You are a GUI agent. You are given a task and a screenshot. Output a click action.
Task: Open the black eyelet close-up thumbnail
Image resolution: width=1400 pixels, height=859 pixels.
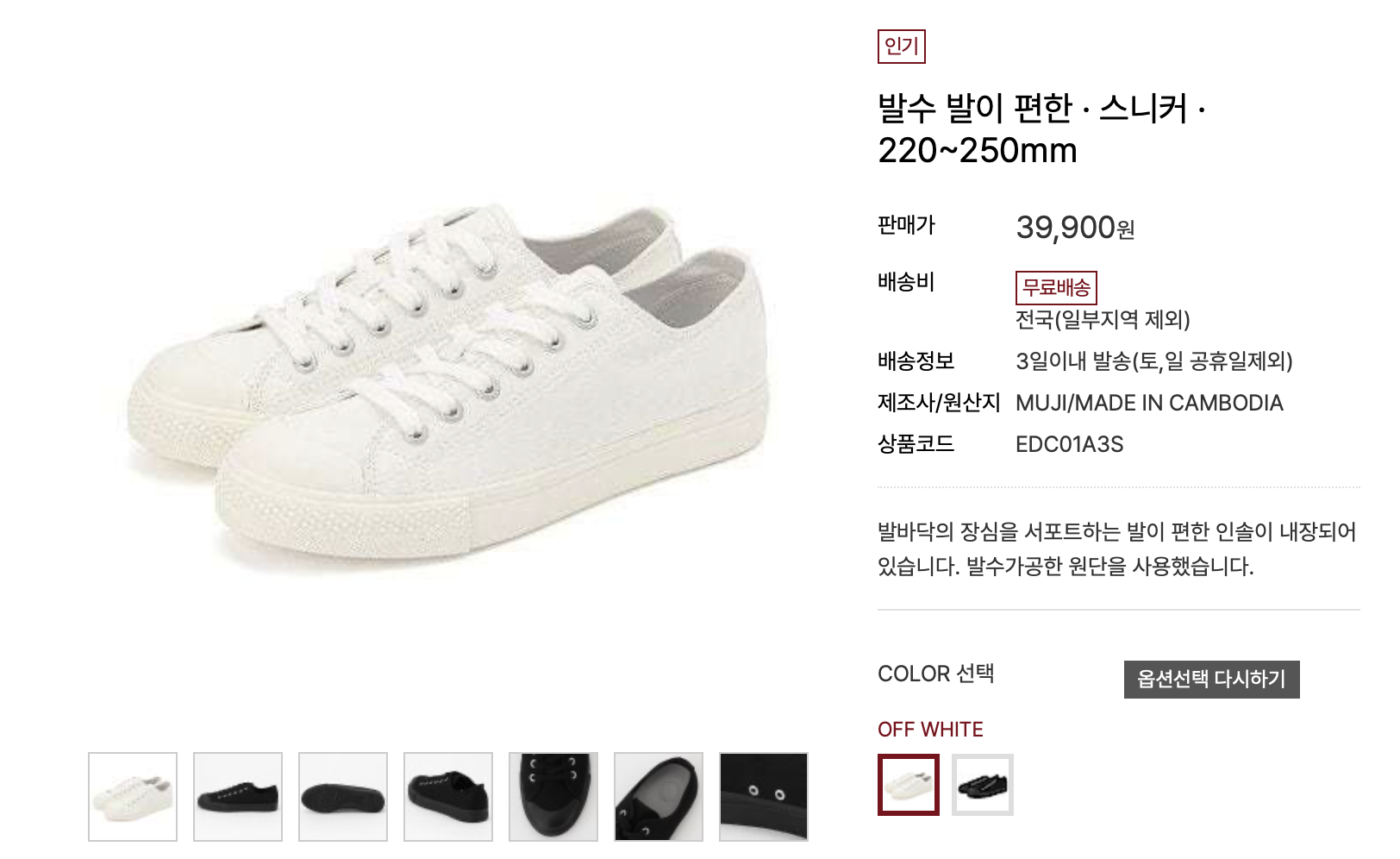tap(764, 796)
